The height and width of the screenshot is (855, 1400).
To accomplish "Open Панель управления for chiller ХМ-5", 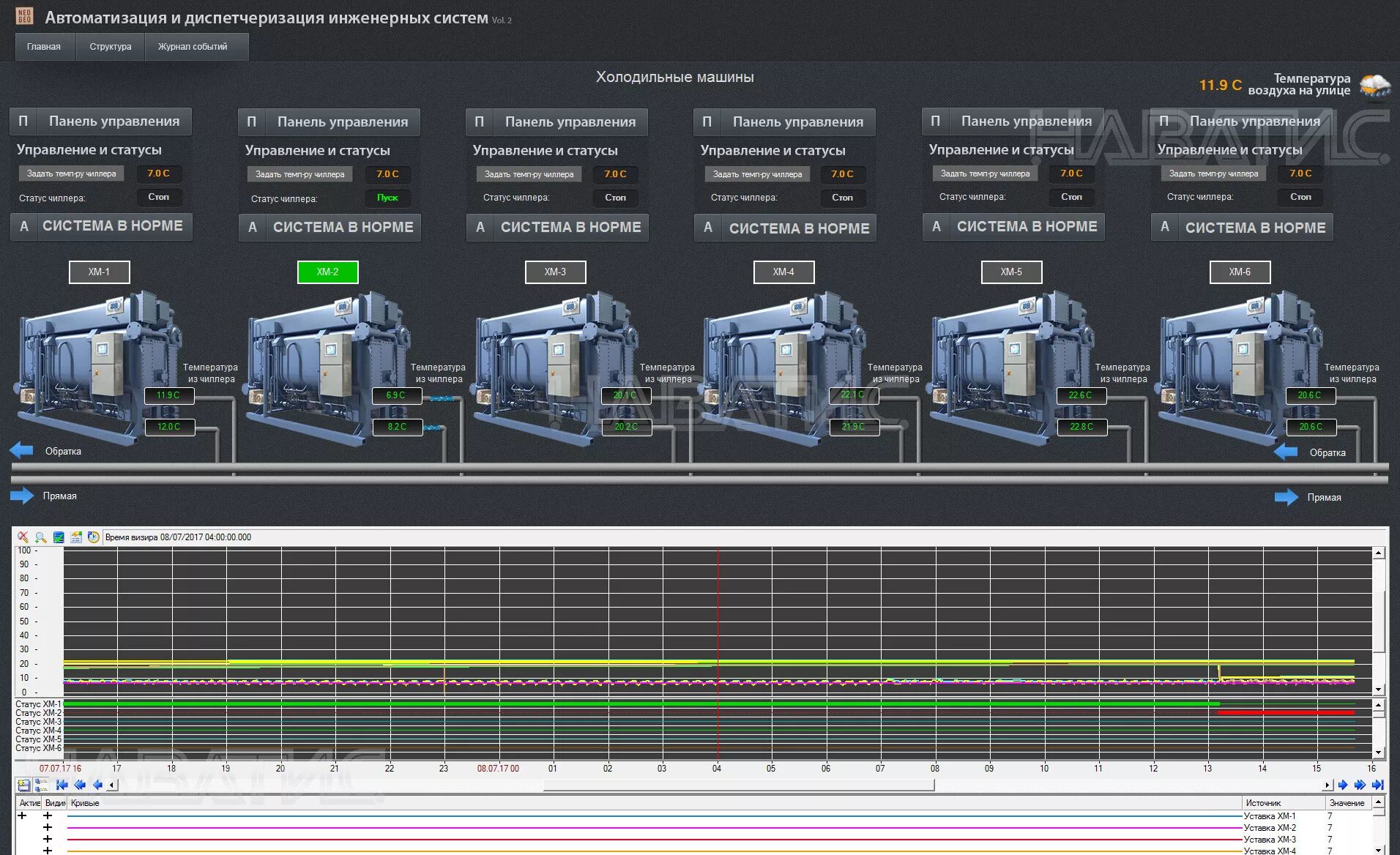I will click(x=1027, y=121).
